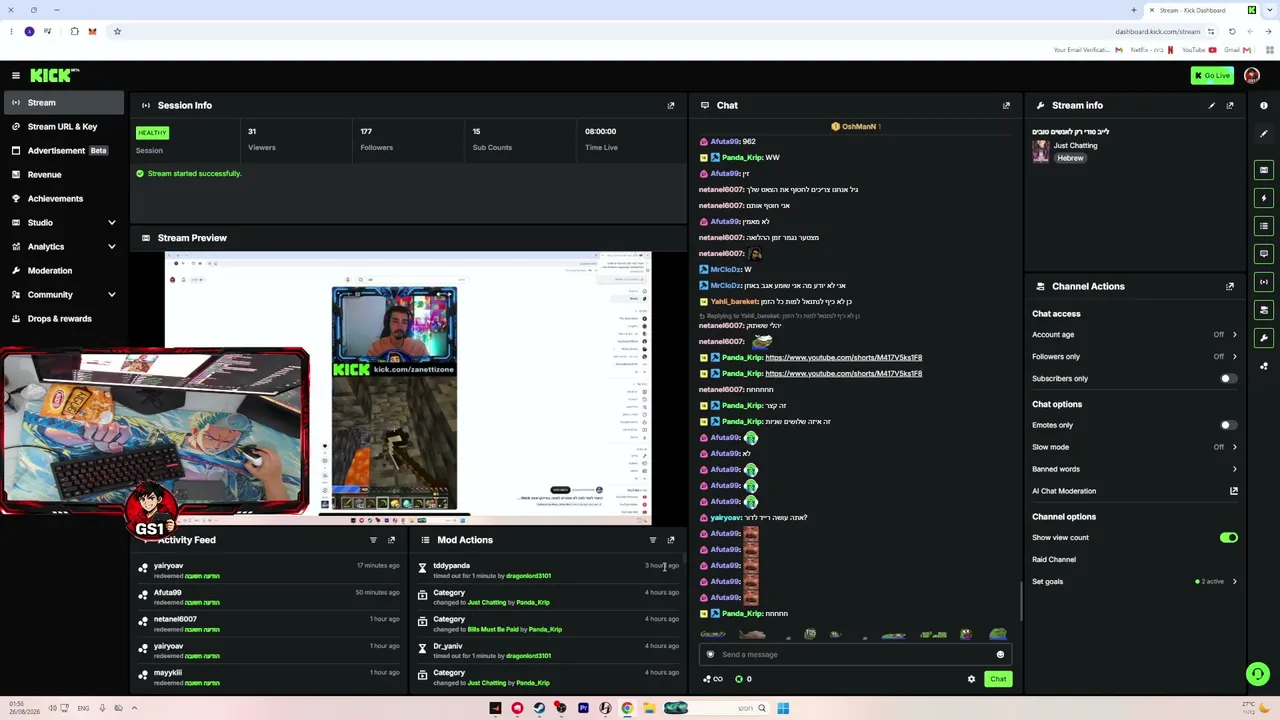The image size is (1280, 720).
Task: Click Raid Channel option
Action: [x=1054, y=560]
